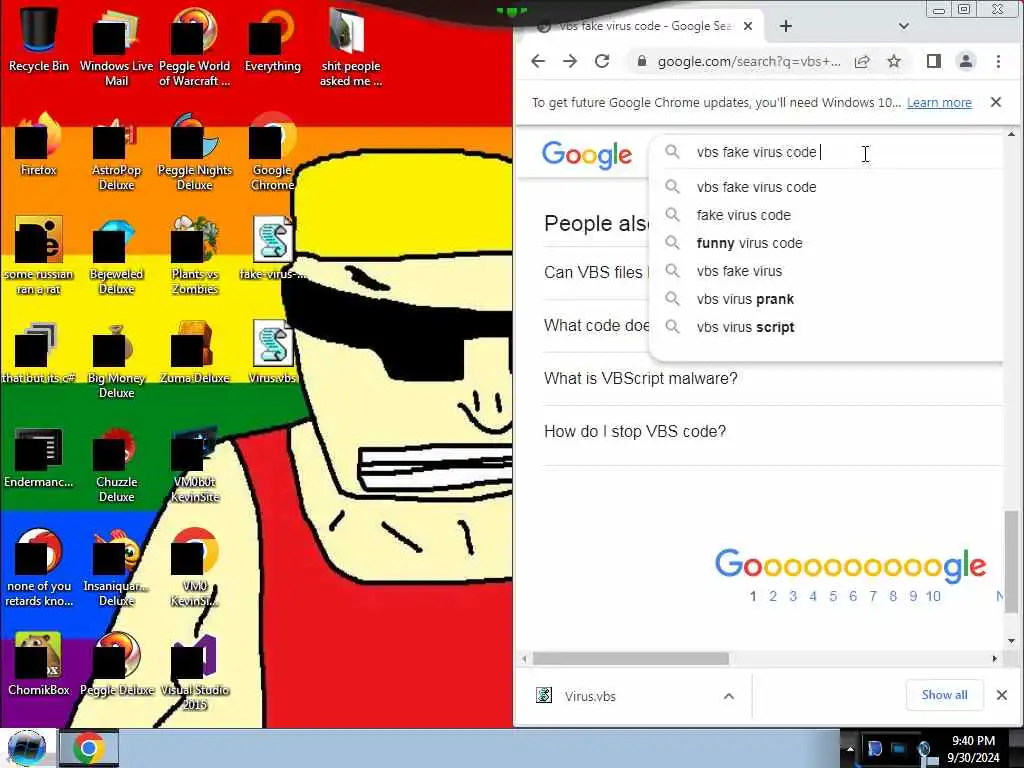The height and width of the screenshot is (768, 1024).
Task: Open Insaniquarium Deluxe desktop icon
Action: 116,568
